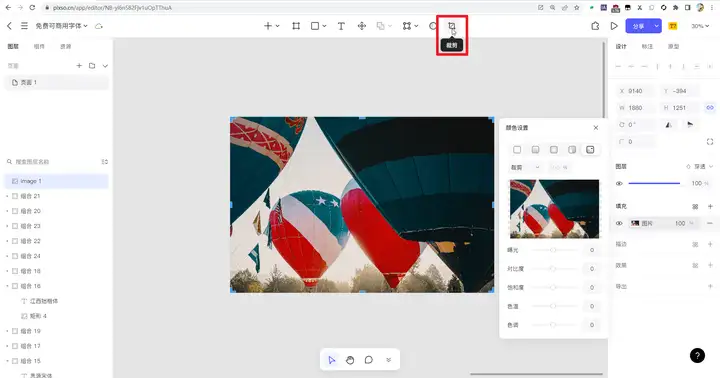The width and height of the screenshot is (720, 378).
Task: Switch to the components tab
Action: point(39,46)
